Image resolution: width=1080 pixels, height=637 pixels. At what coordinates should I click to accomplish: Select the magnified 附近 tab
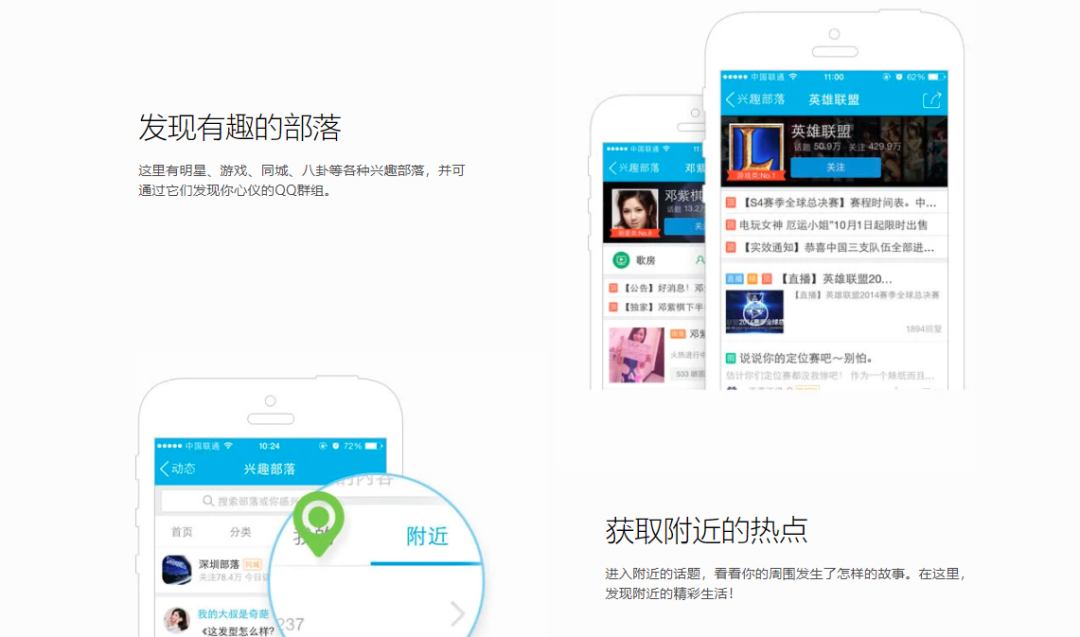pos(427,536)
